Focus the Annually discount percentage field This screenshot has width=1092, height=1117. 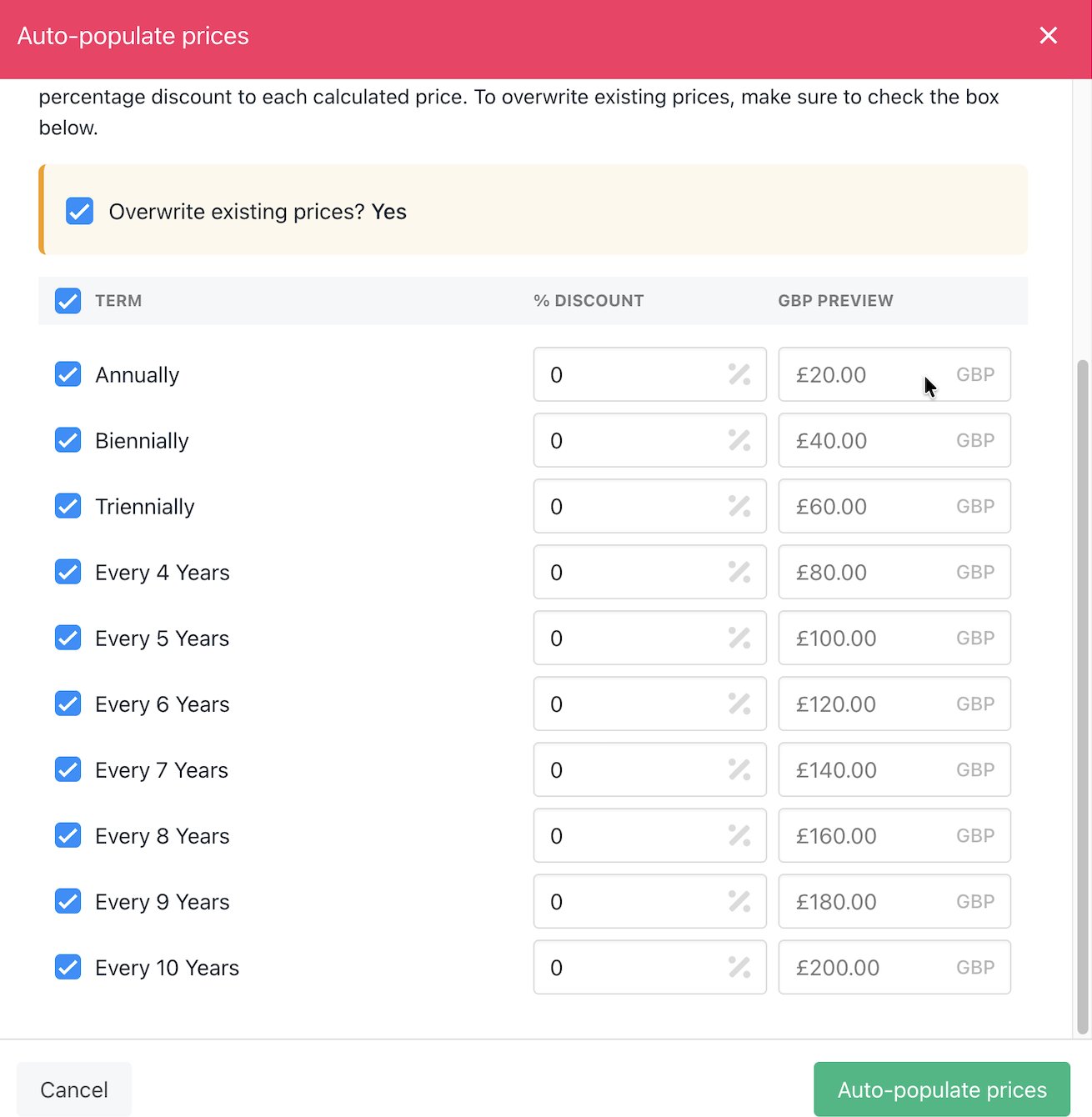coord(650,374)
